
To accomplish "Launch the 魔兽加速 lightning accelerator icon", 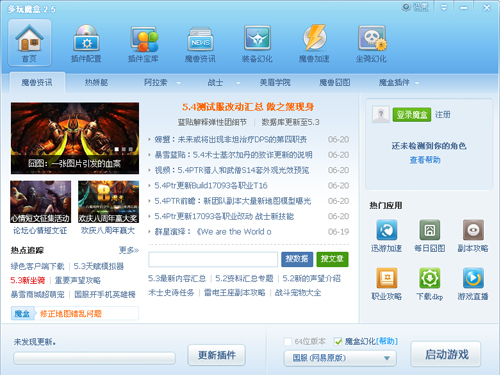I will pos(314,42).
